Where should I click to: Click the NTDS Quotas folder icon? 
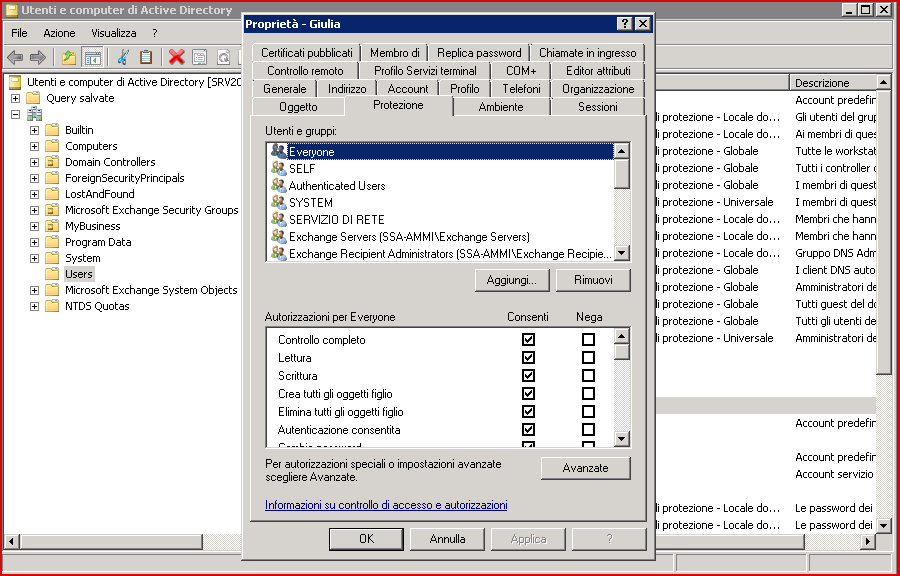pyautogui.click(x=52, y=306)
